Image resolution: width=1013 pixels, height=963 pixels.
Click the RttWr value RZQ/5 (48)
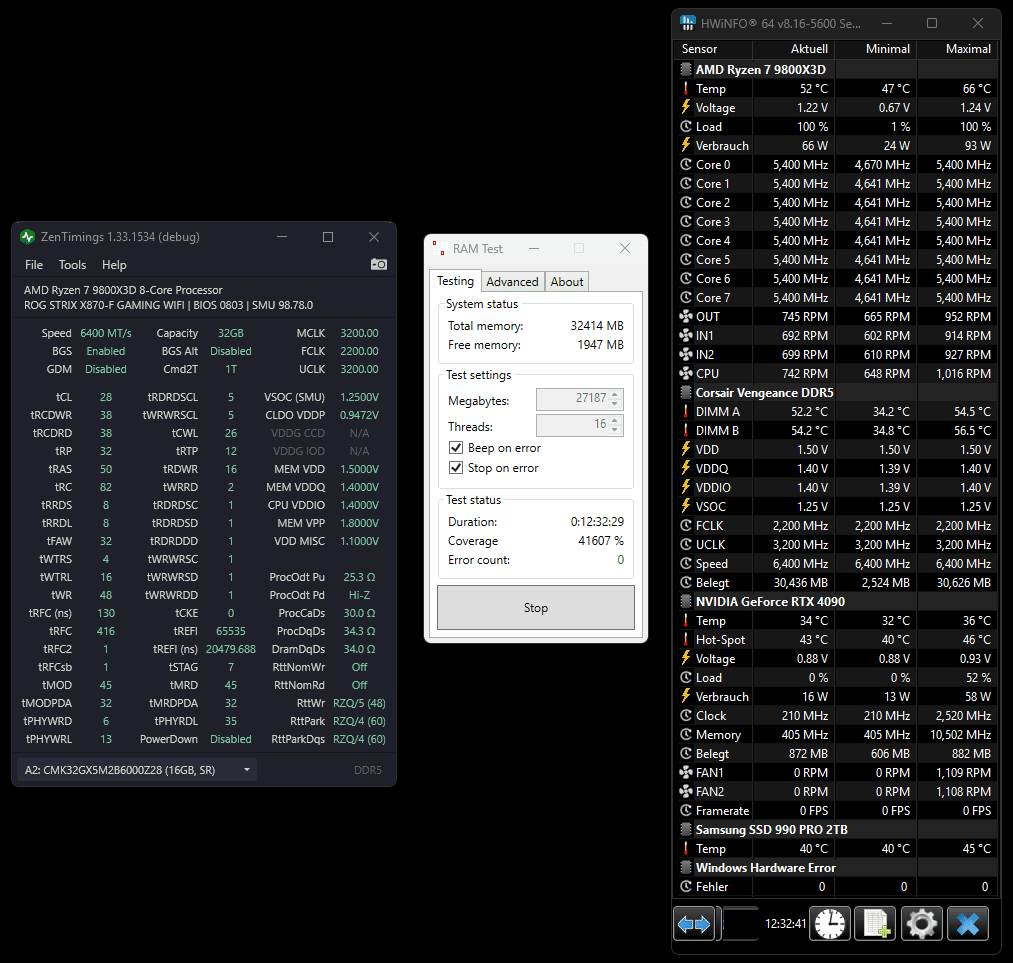(x=359, y=703)
